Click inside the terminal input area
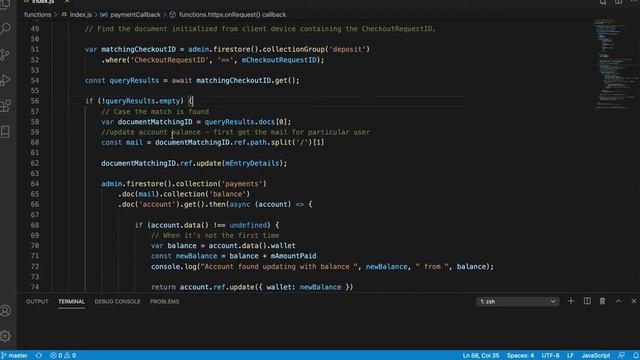 coord(328,329)
